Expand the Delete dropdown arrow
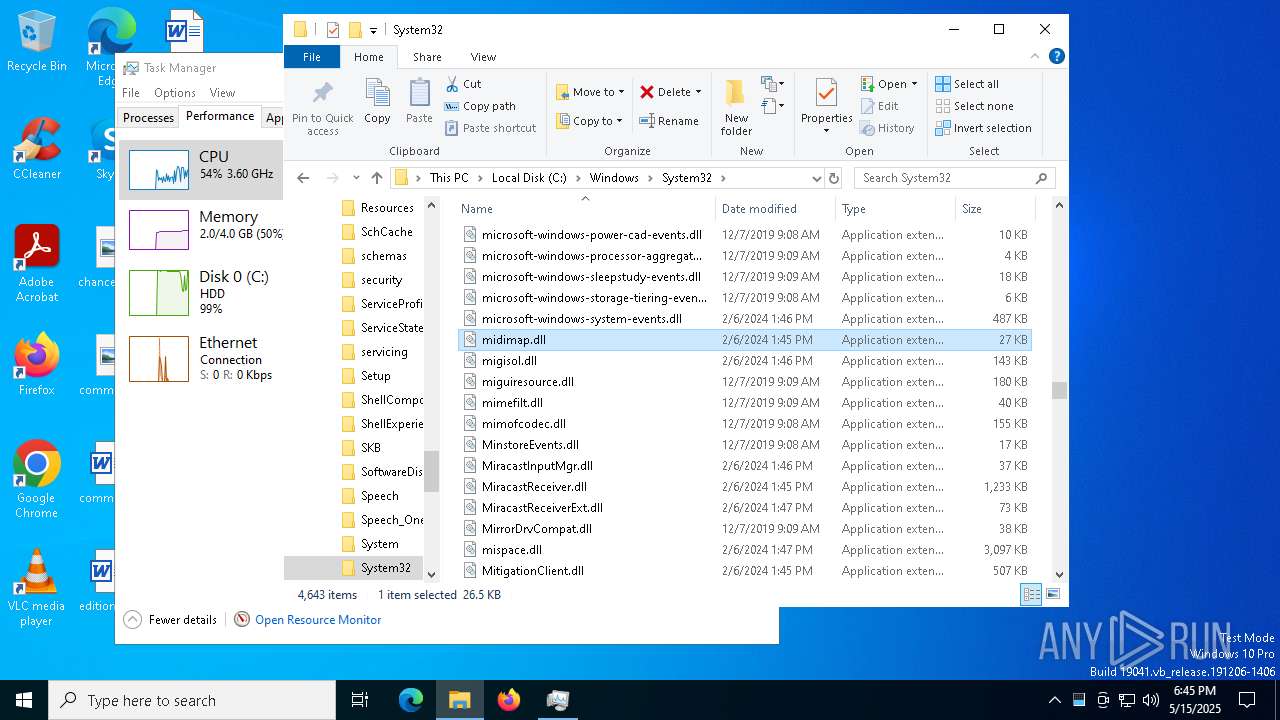Image resolution: width=1280 pixels, height=720 pixels. click(x=698, y=92)
